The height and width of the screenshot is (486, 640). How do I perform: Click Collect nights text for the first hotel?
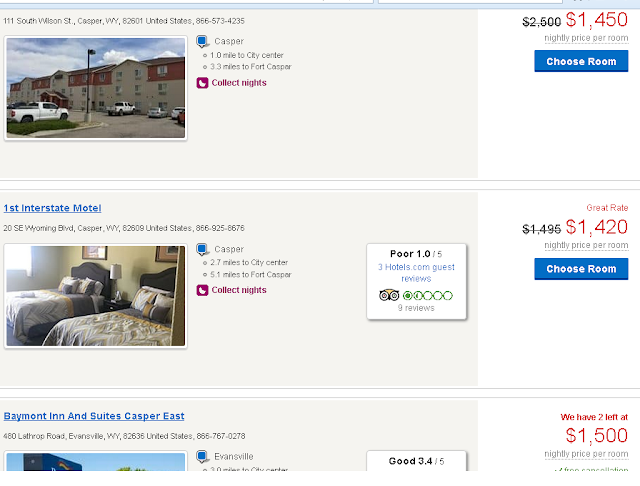239,83
